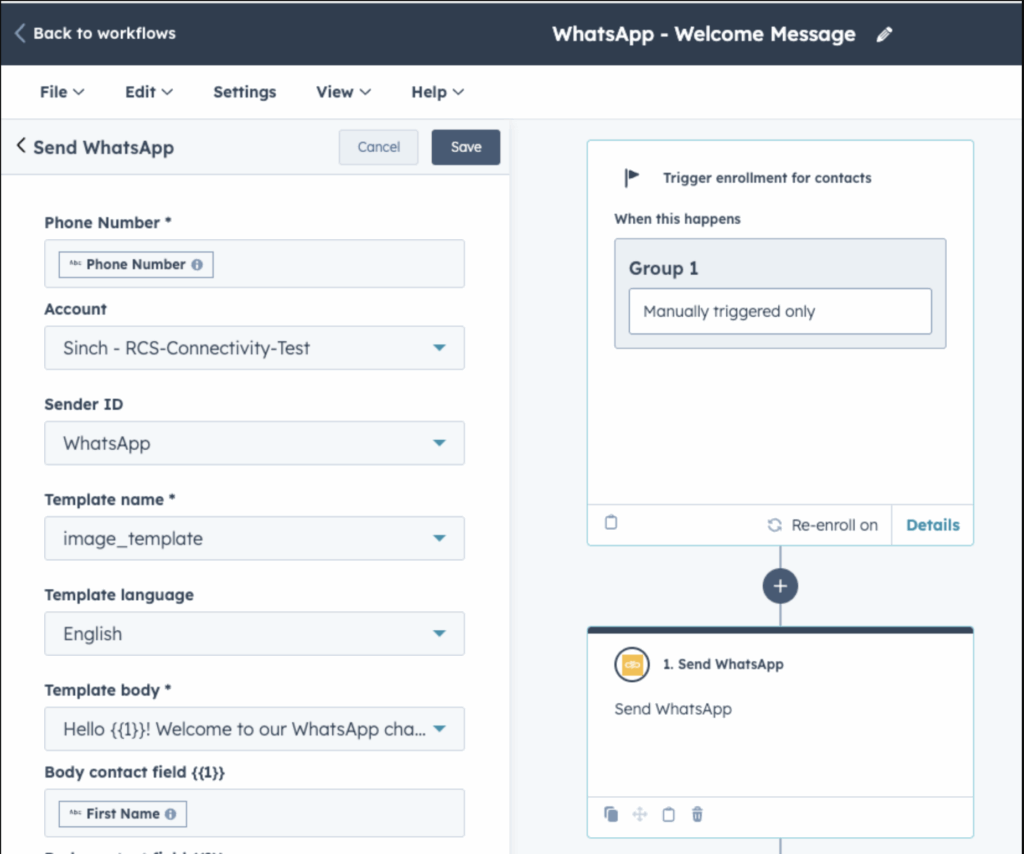Open the File menu
Screen dimensions: 1024x854
61,92
